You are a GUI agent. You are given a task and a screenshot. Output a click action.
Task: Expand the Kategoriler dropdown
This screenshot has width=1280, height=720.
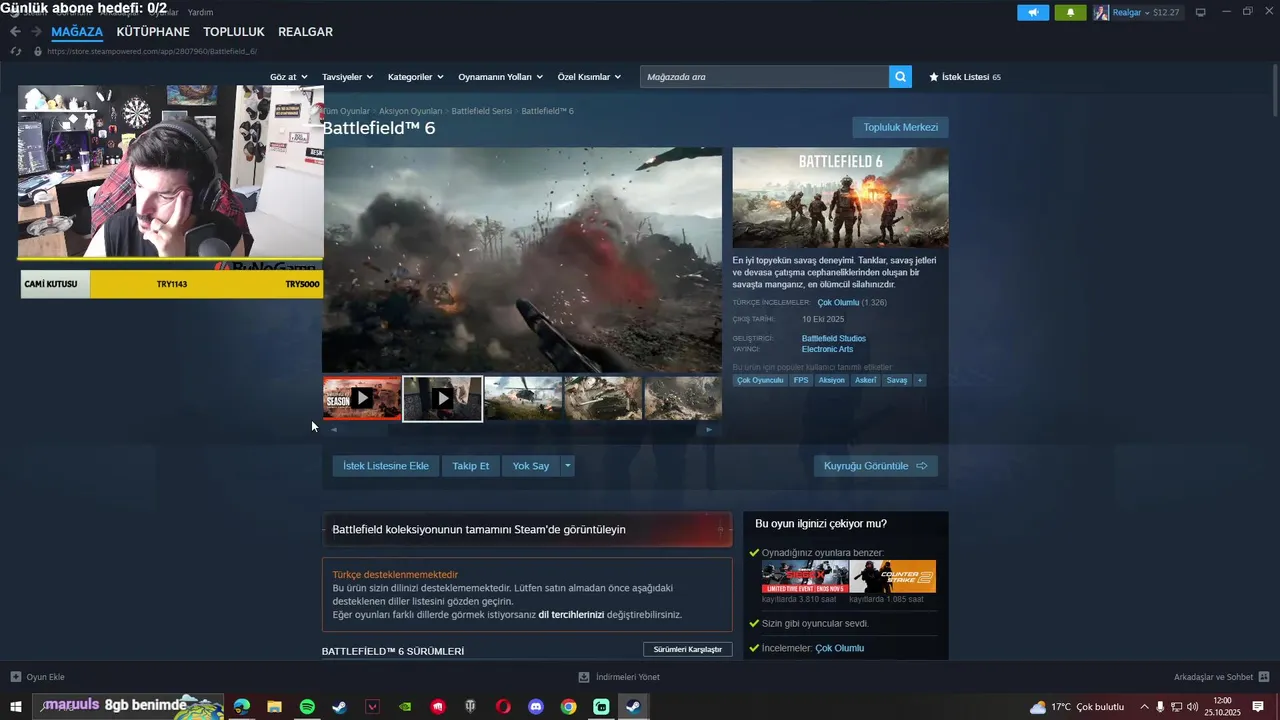coord(415,77)
